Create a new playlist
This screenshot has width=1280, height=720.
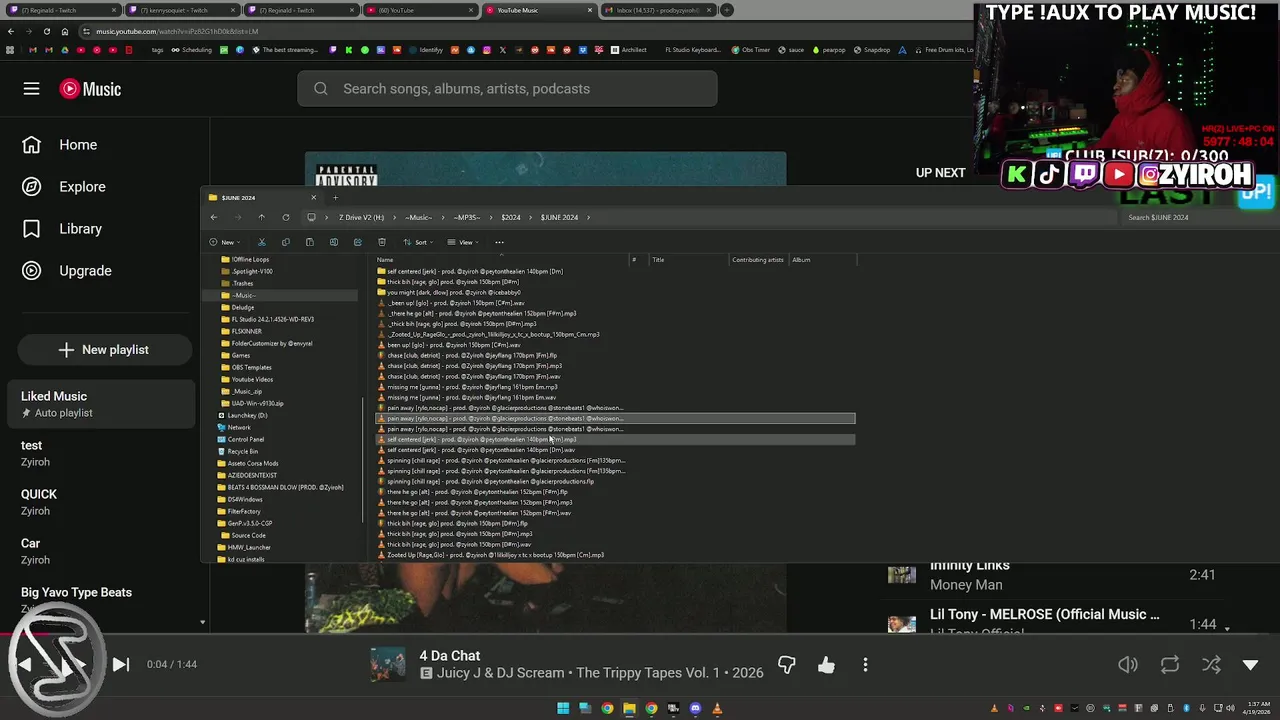[x=104, y=350]
